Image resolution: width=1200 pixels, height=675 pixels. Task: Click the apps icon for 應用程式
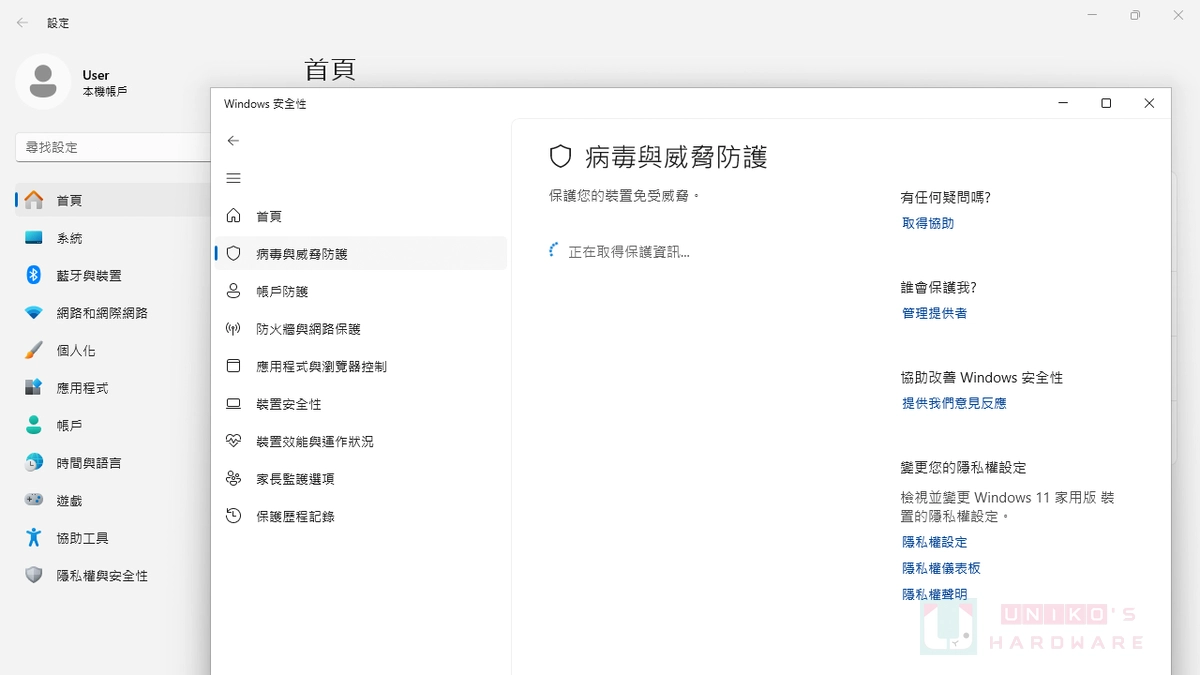34,388
